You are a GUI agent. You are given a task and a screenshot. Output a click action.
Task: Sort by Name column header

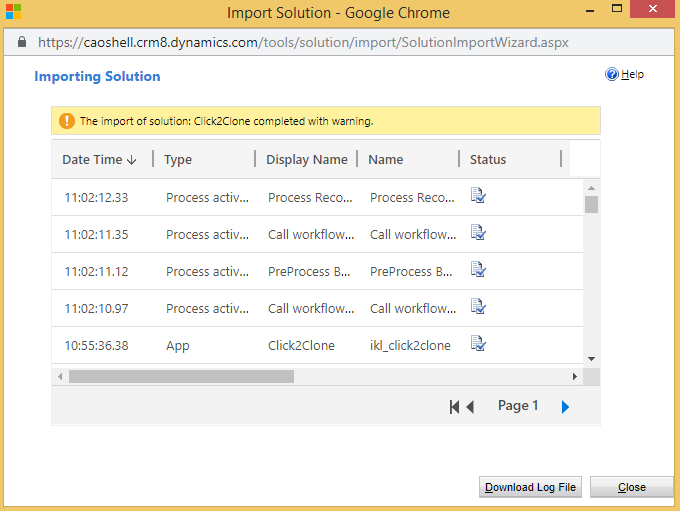[386, 160]
